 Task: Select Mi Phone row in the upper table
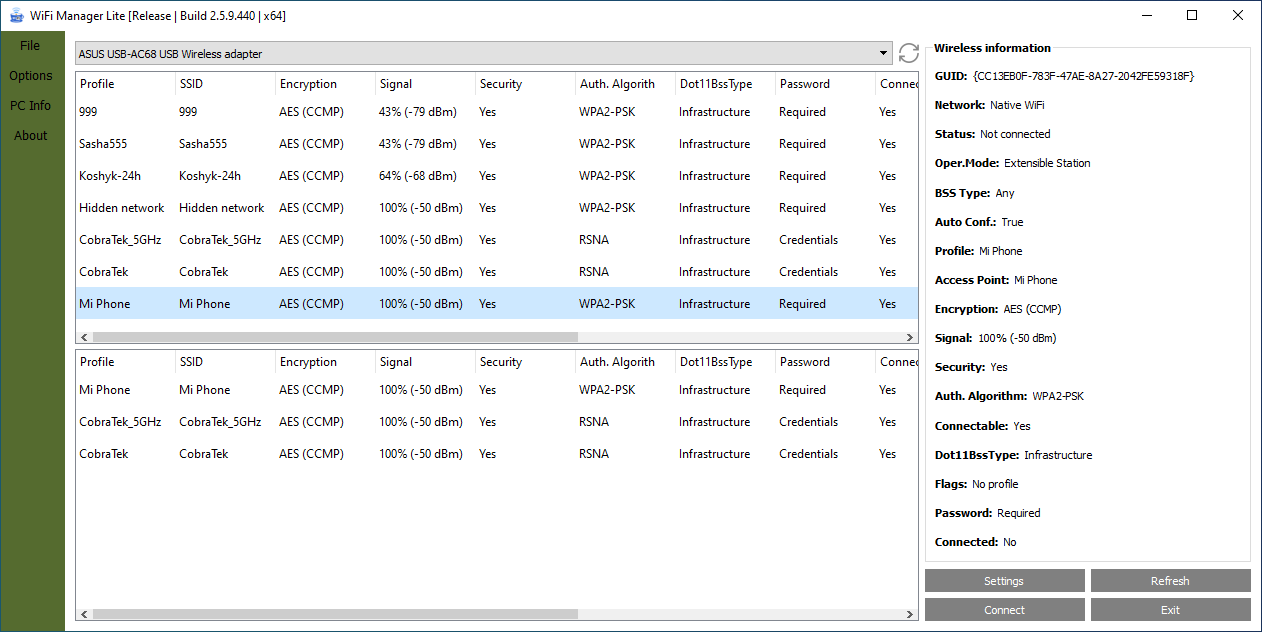point(497,304)
